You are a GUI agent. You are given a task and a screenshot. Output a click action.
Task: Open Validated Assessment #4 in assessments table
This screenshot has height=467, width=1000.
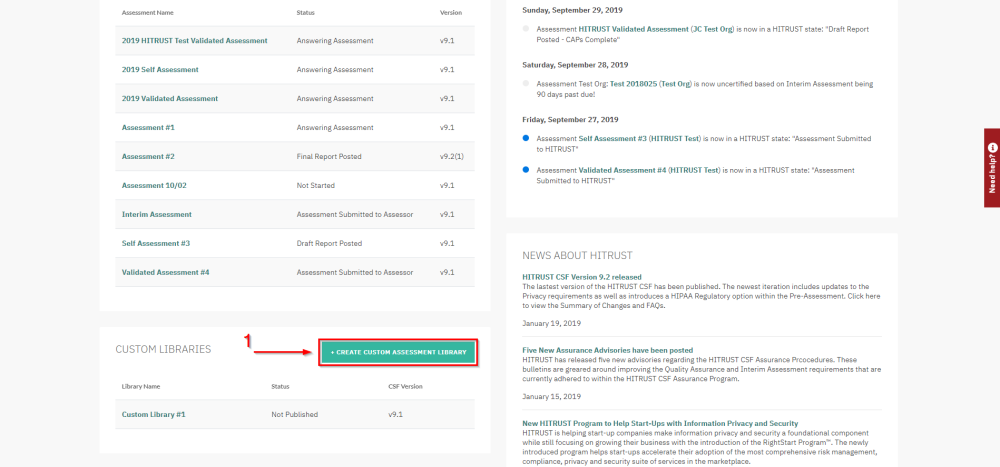(x=165, y=272)
